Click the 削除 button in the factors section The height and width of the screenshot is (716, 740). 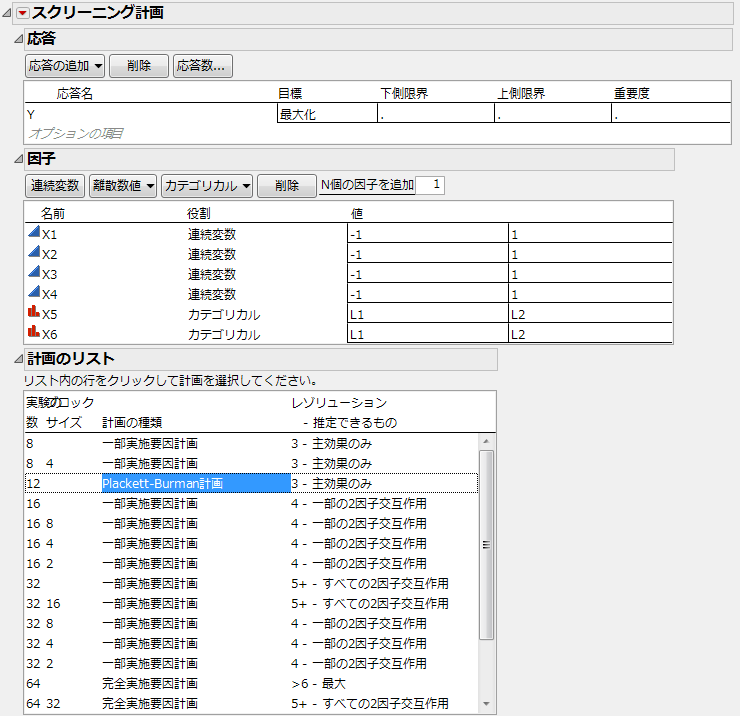[x=286, y=185]
